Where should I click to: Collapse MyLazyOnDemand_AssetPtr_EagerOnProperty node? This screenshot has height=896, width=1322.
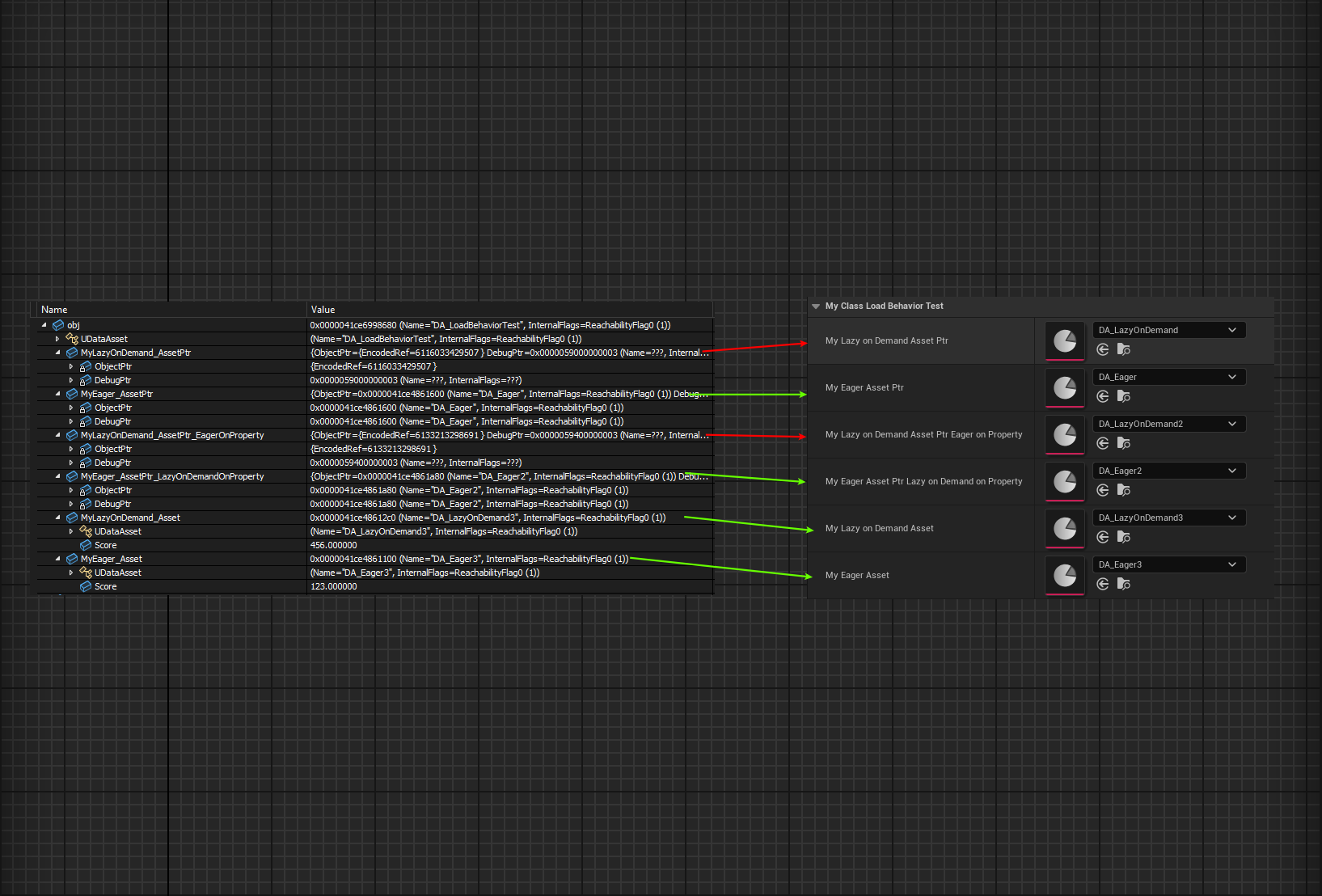click(x=58, y=435)
